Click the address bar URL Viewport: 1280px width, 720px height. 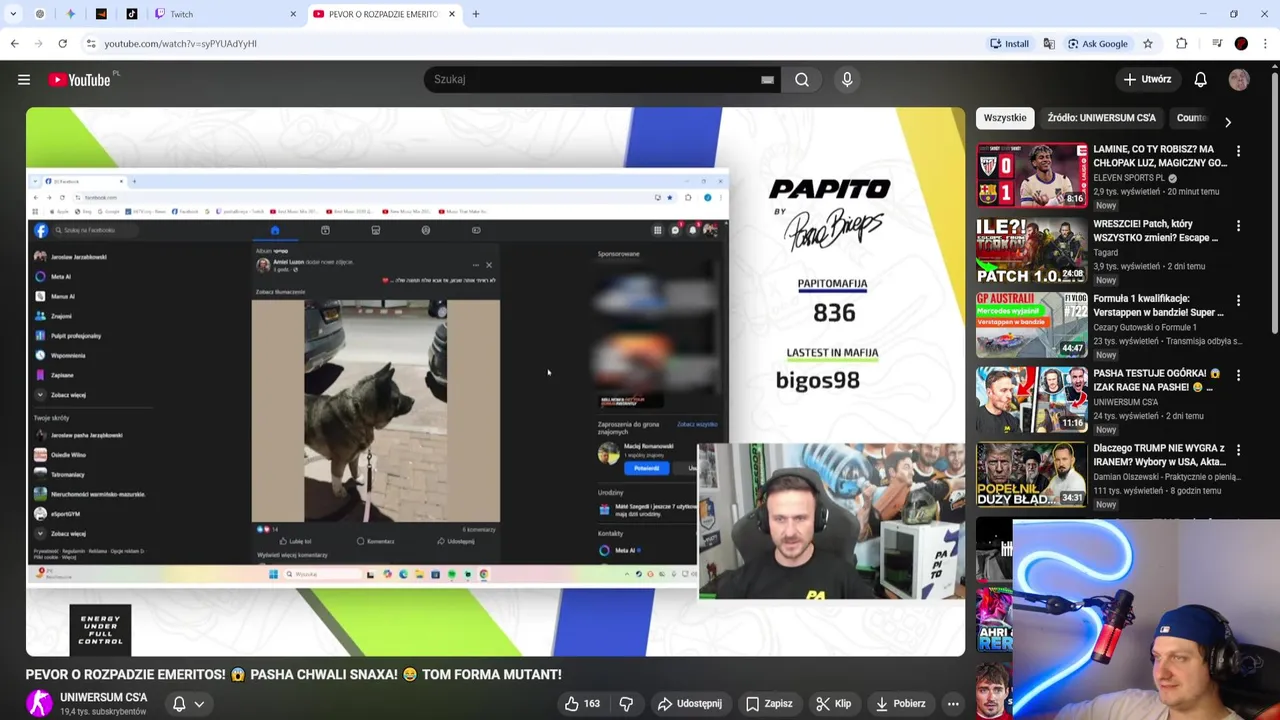pyautogui.click(x=180, y=44)
